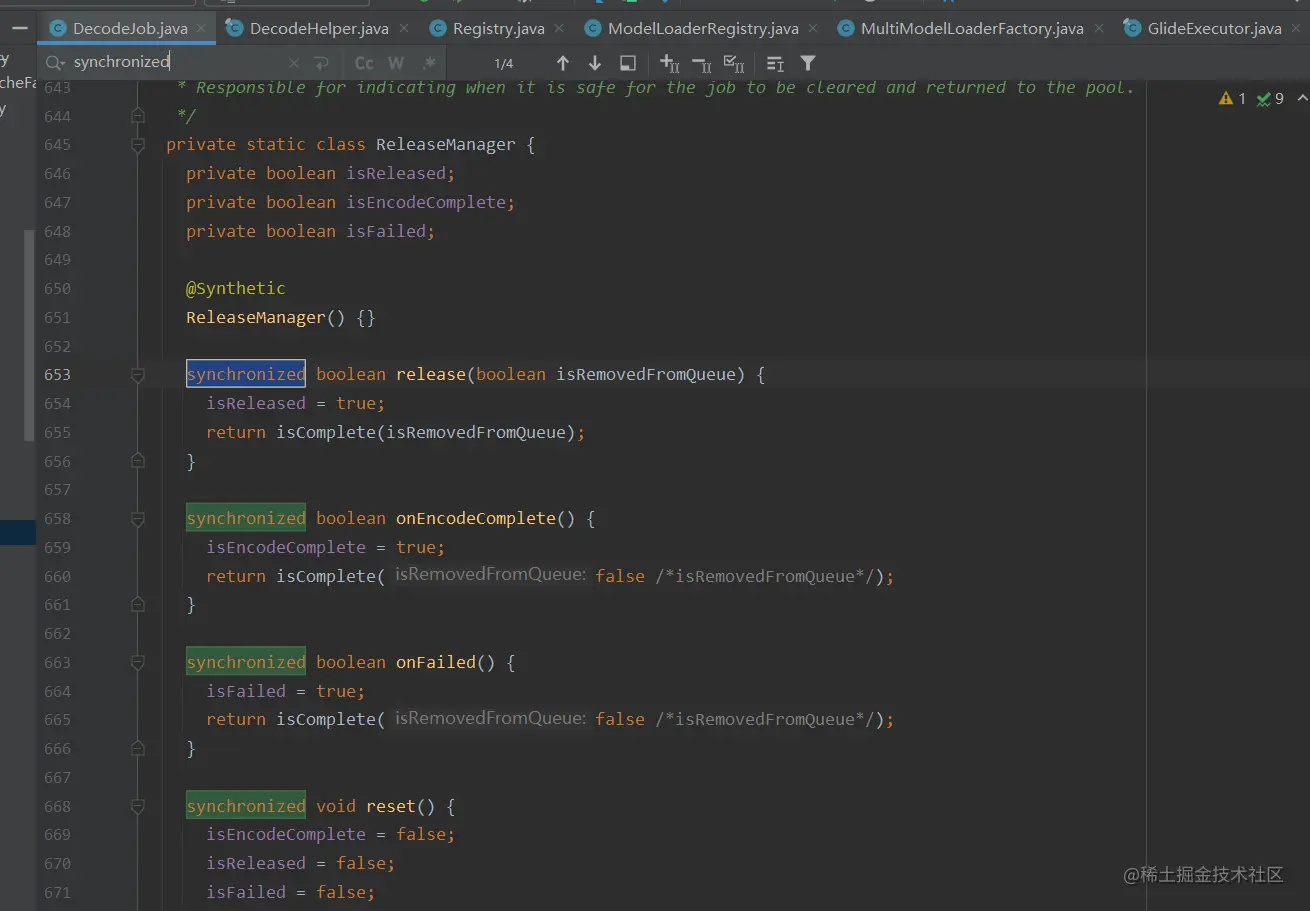Click fold end marker on line 656

138,461
